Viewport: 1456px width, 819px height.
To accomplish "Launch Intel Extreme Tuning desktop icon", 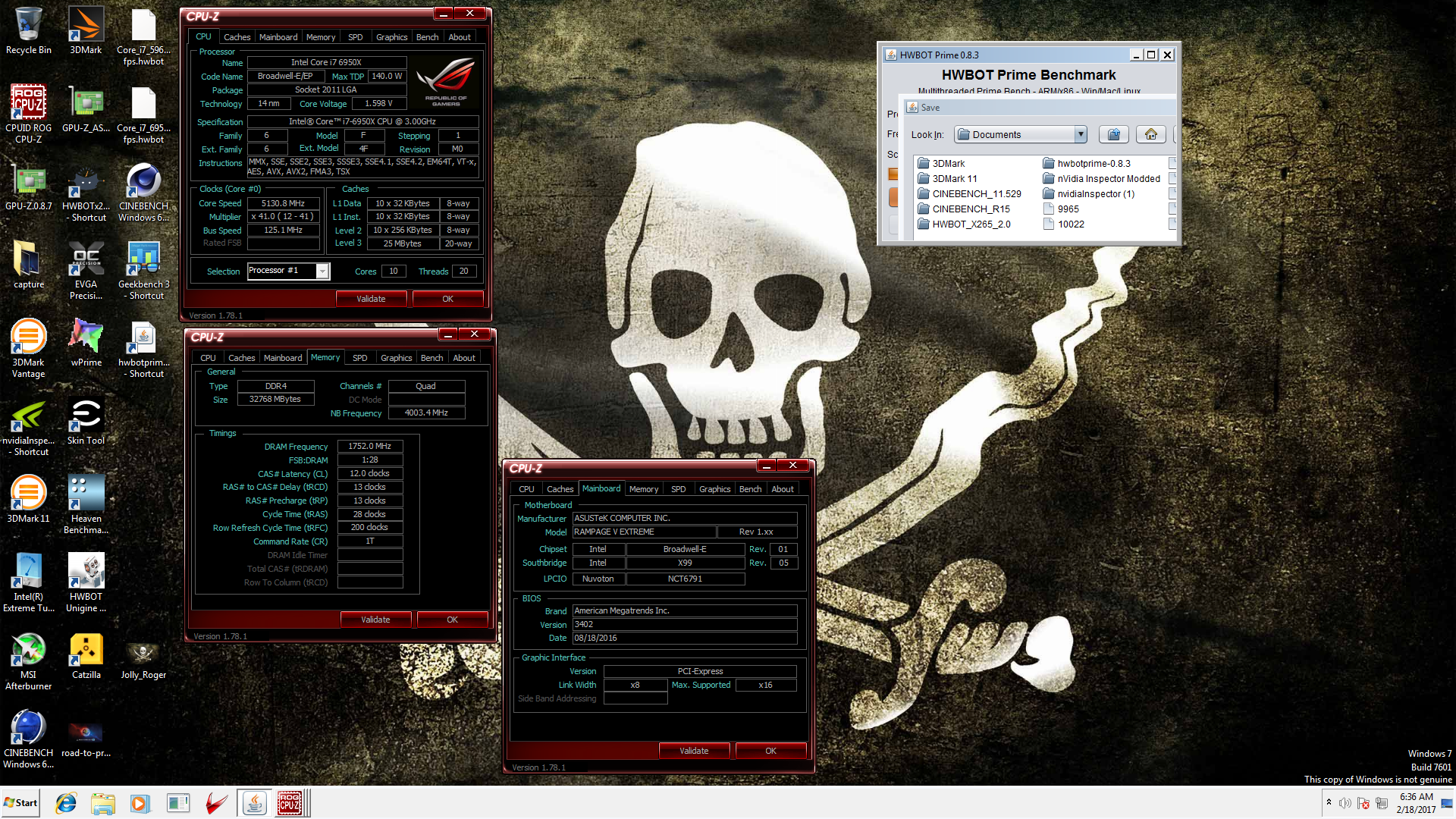I will click(x=29, y=583).
